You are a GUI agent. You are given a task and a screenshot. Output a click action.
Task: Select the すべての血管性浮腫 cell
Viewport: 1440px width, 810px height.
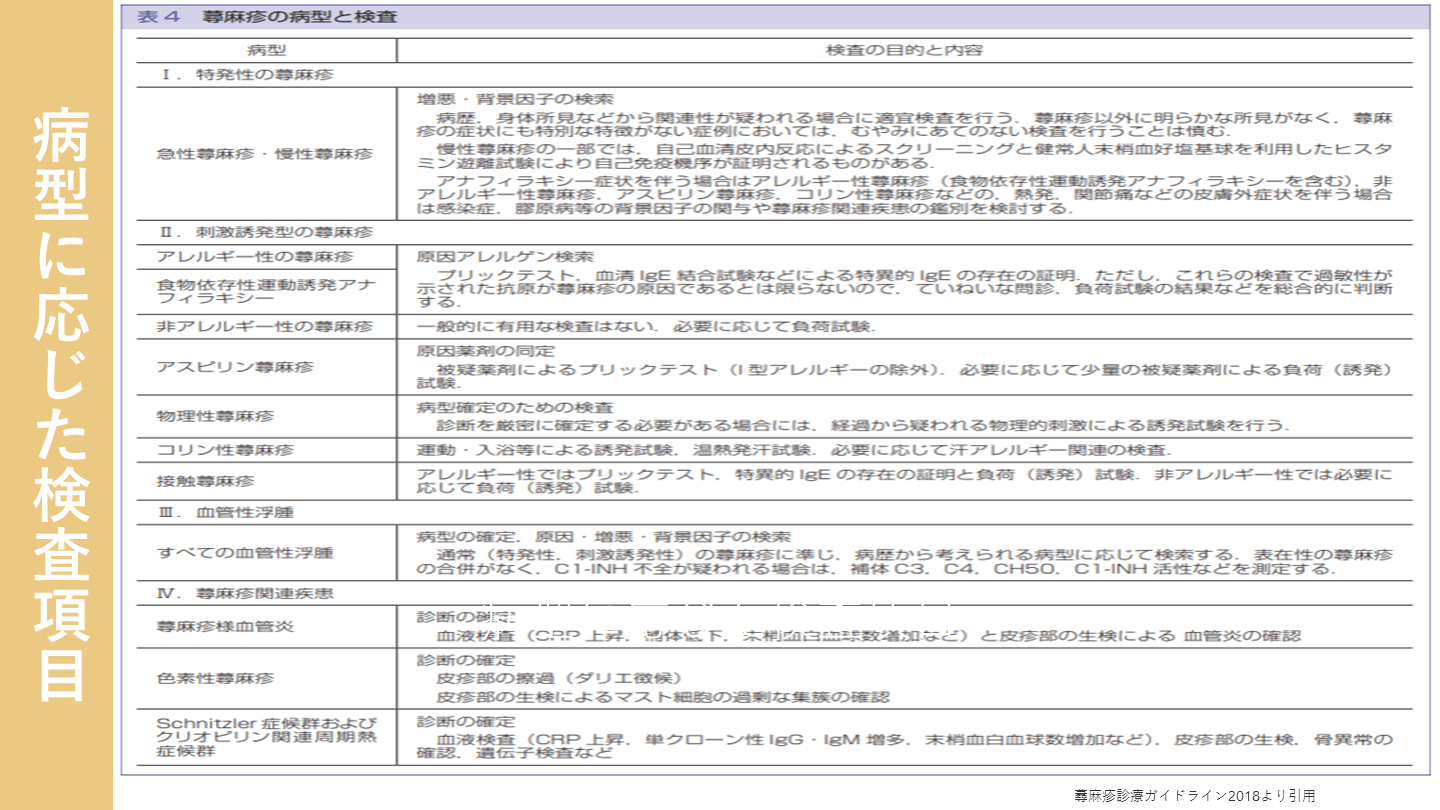coord(245,552)
